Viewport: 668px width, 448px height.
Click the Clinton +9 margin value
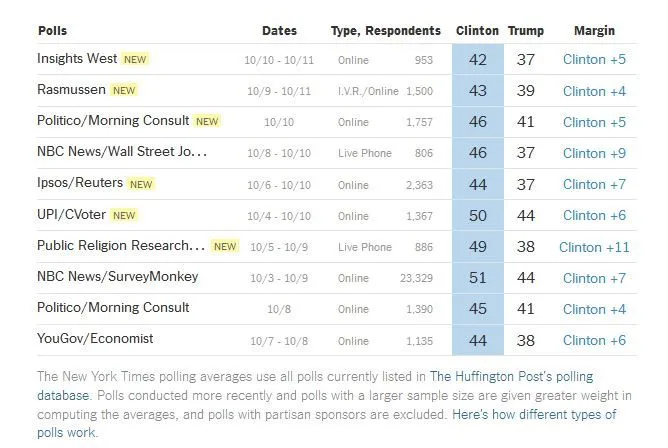pos(594,153)
